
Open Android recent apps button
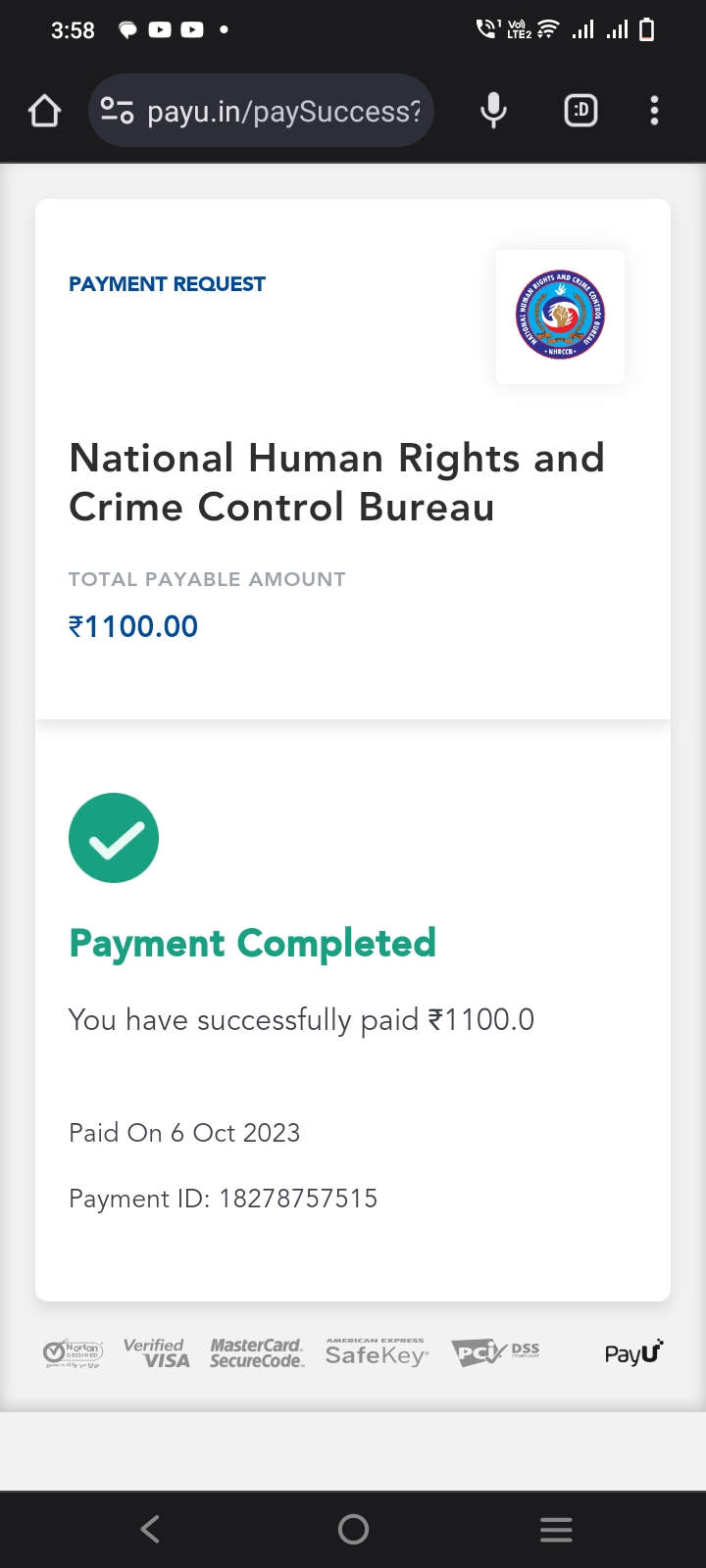[556, 1529]
